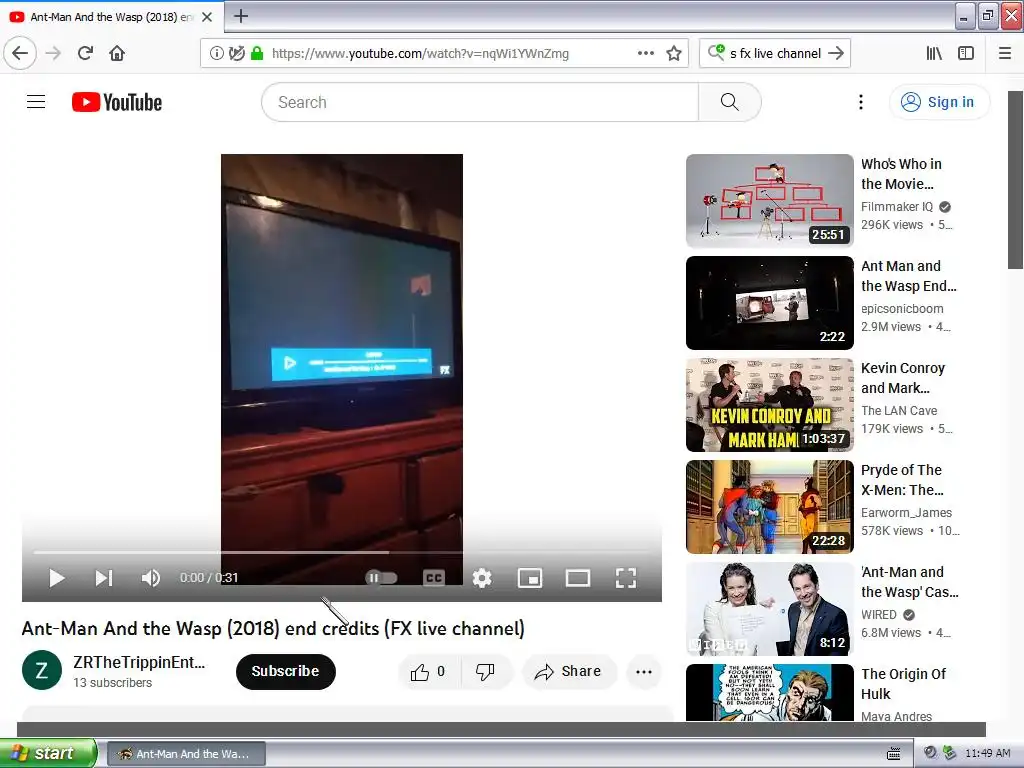Open Ant Man and the Wasp End video title
The height and width of the screenshot is (768, 1024).
point(908,276)
